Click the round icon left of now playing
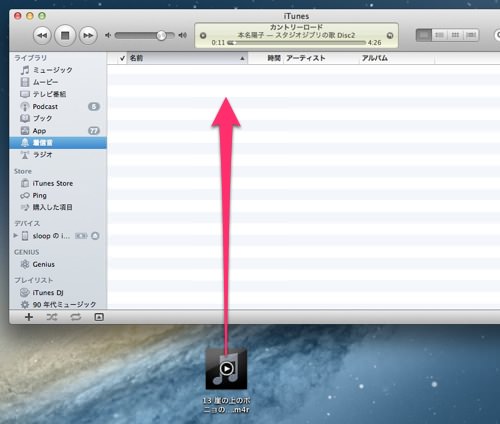Screen dimensions: 500x424 [x=203, y=36]
